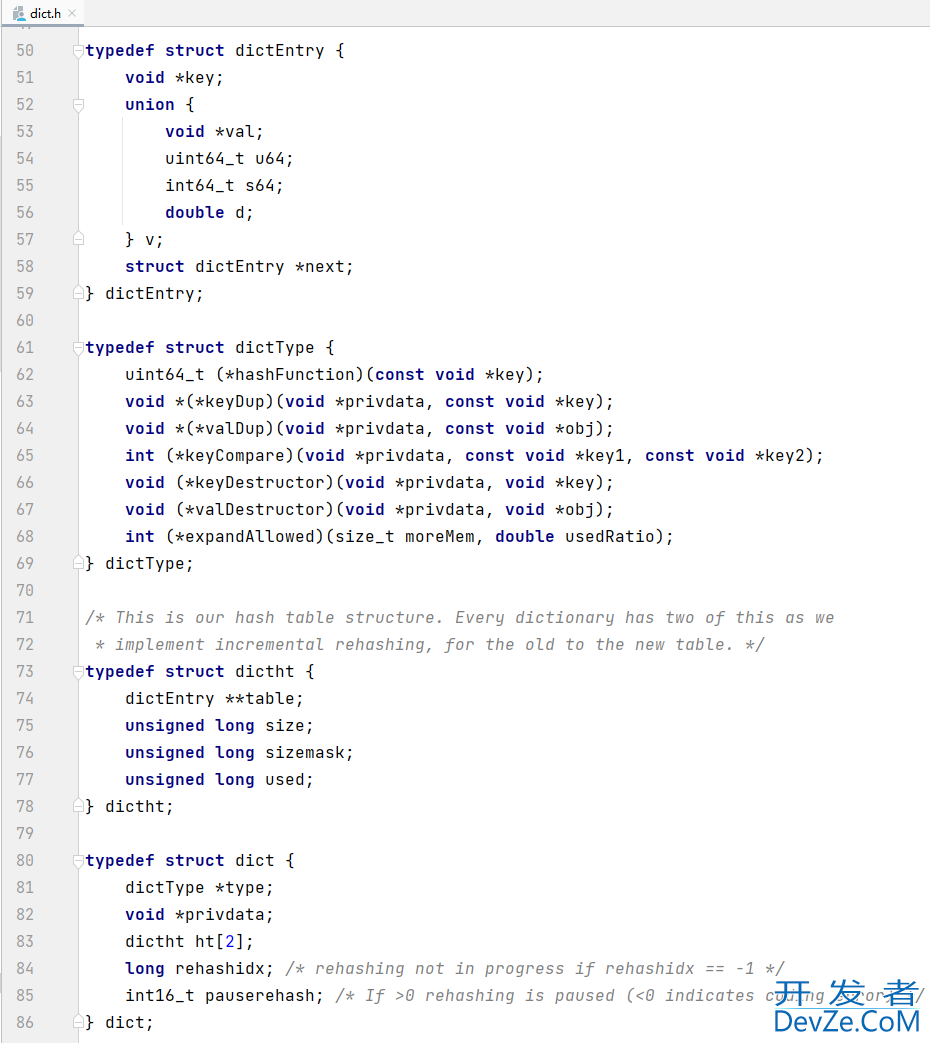930x1043 pixels.
Task: Collapse the union block fold at line 52
Action: (x=78, y=105)
